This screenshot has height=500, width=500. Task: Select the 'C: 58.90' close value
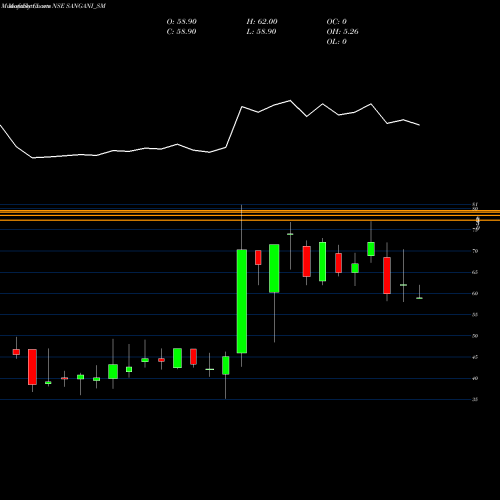point(181,32)
